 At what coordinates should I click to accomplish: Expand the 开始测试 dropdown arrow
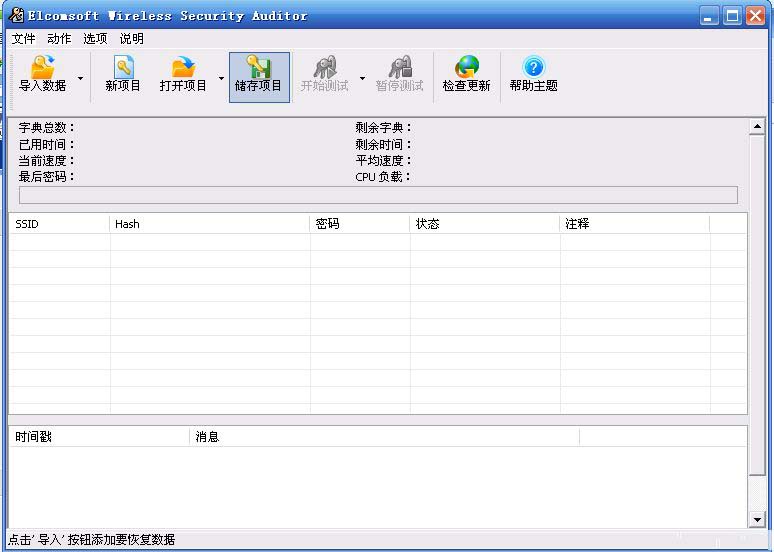click(x=362, y=77)
